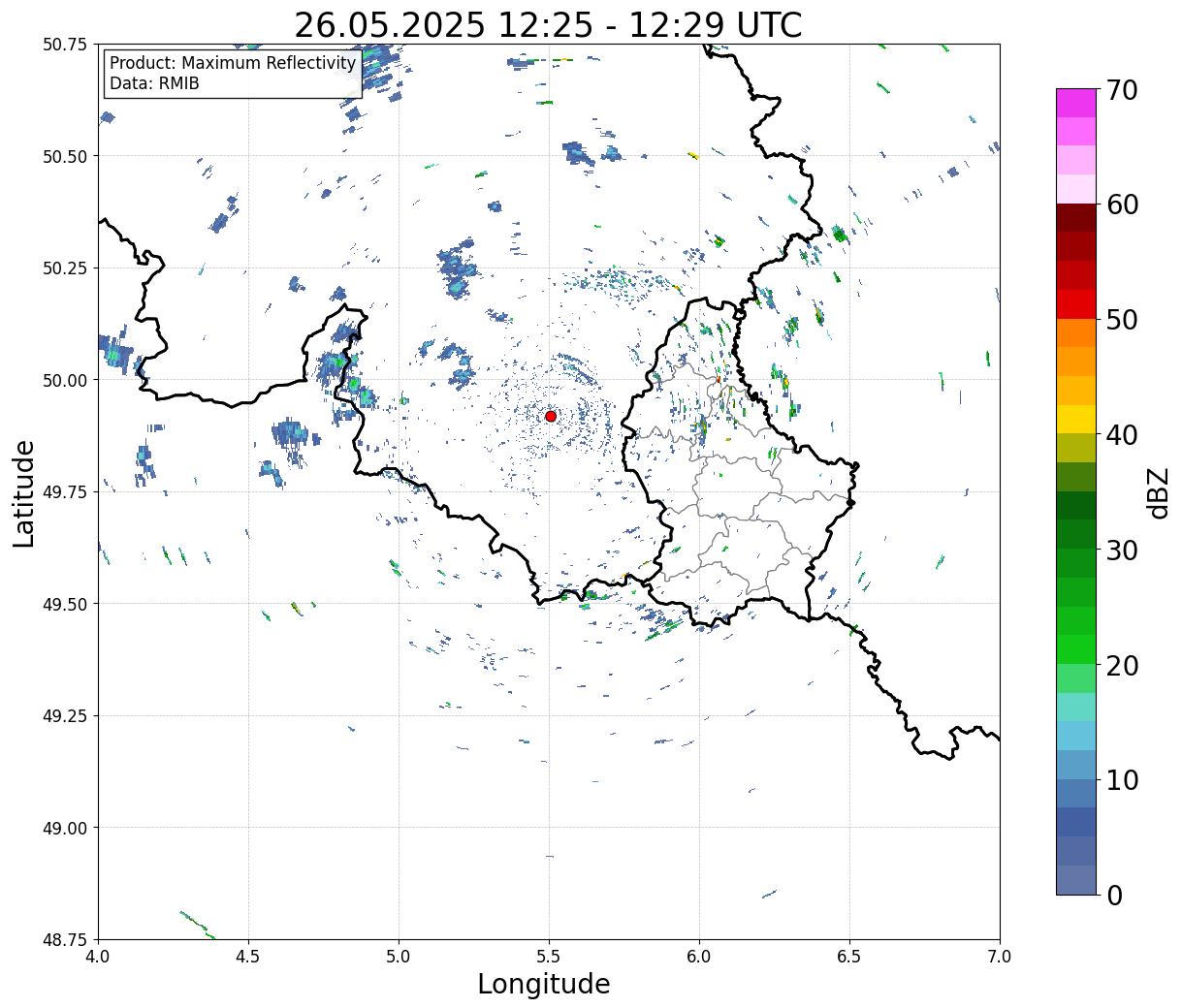Click the longitude tick label 7.0
This screenshot has height=1008, width=1182.
1000,957
